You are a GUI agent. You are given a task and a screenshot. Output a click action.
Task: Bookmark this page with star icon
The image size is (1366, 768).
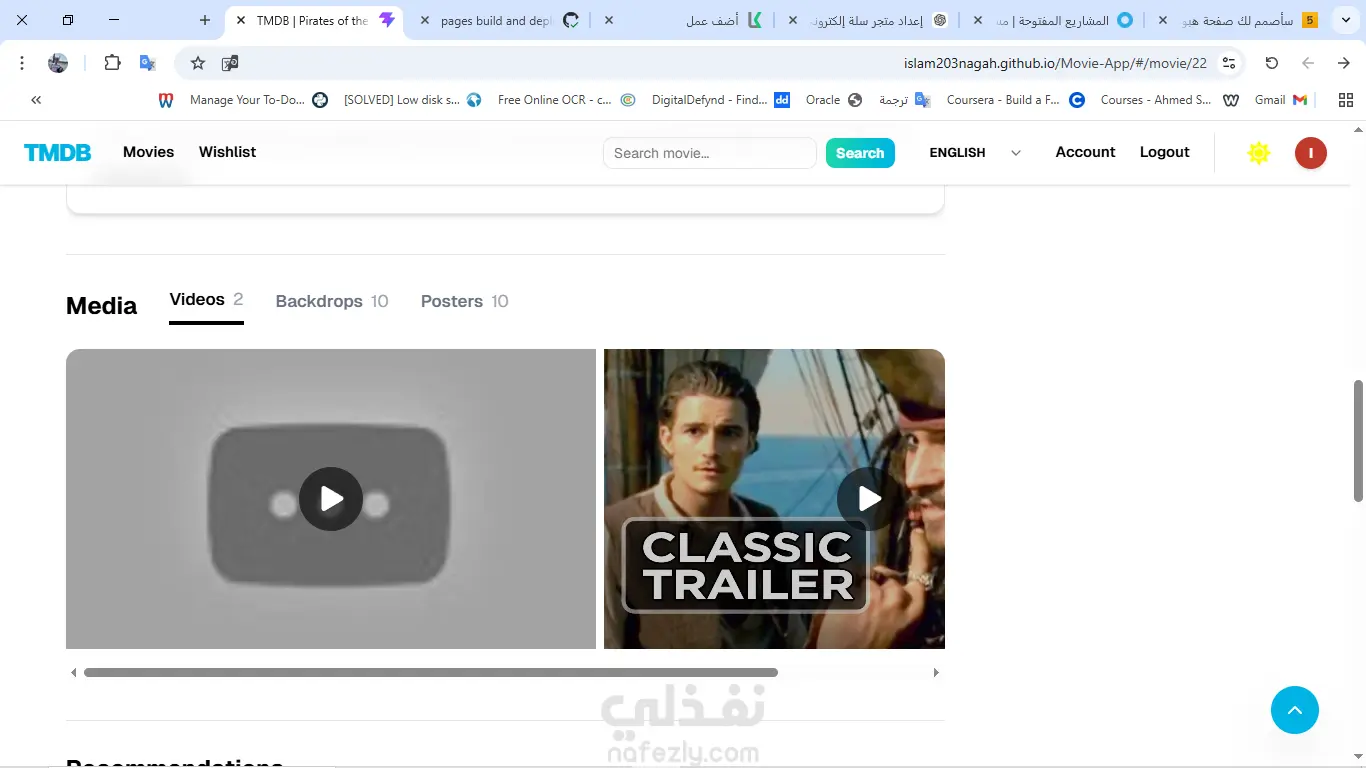(198, 63)
